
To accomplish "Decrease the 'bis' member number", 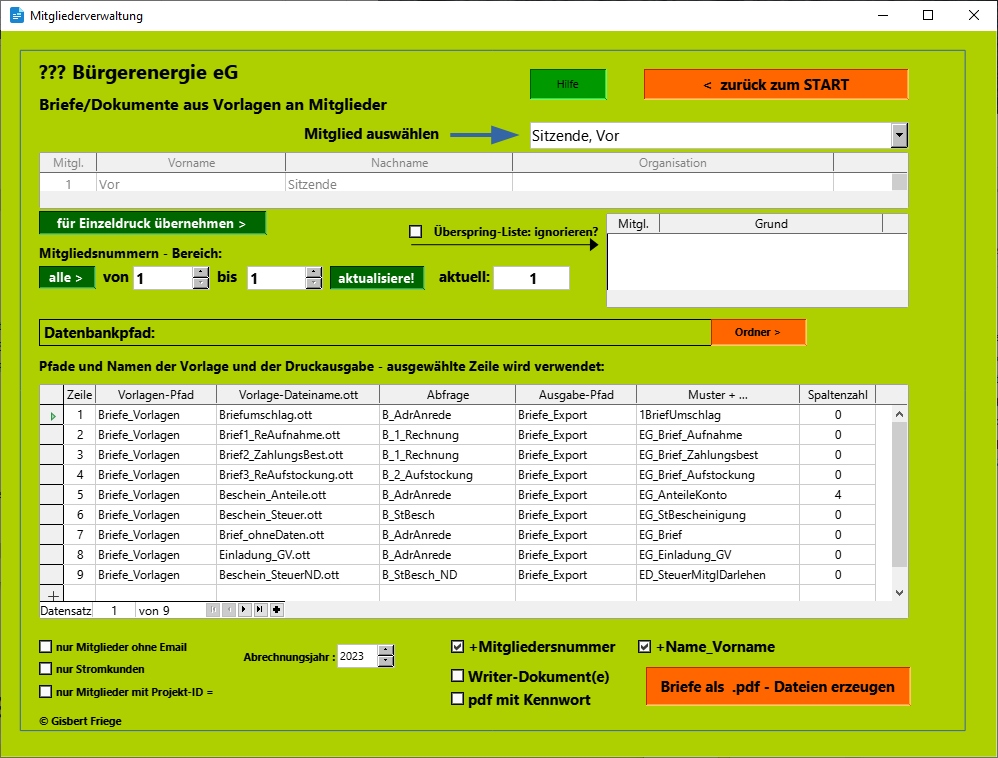I will pos(314,283).
